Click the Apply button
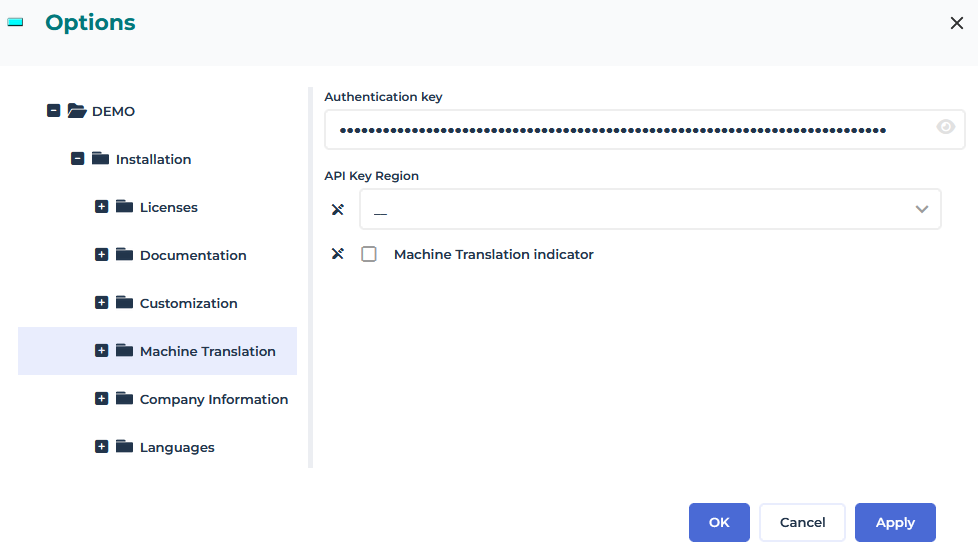Screen dimensions: 978x555 click(895, 522)
